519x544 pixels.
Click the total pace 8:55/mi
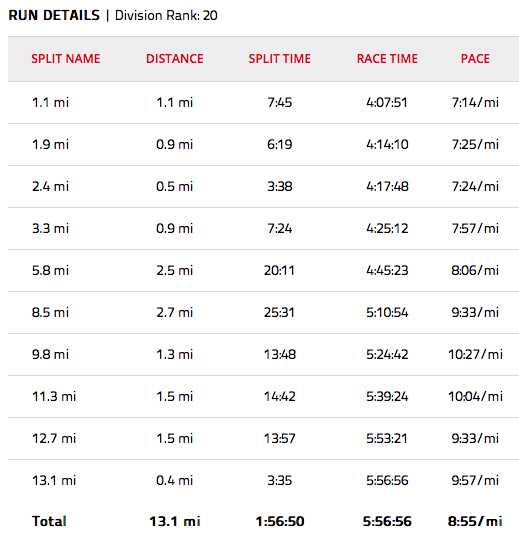(475, 521)
